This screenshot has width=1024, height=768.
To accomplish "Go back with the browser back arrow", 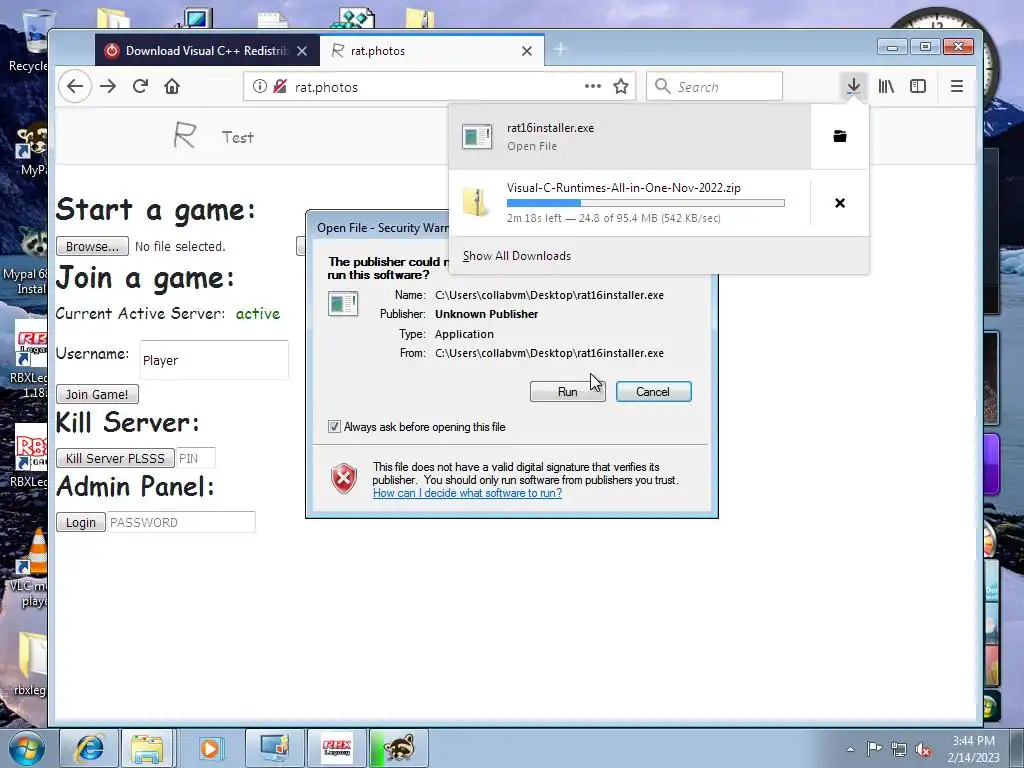I will click(75, 86).
